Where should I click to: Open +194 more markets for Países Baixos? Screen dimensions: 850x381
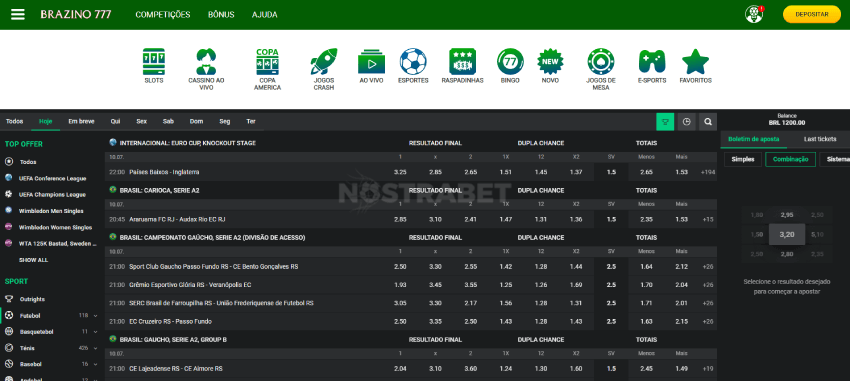707,172
